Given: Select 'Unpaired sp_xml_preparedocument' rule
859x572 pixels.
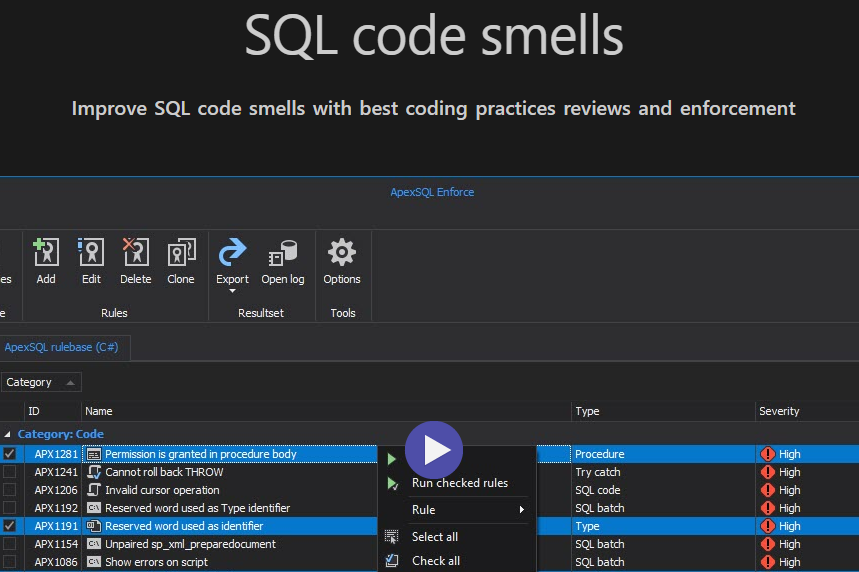Looking at the screenshot, I should coord(191,544).
